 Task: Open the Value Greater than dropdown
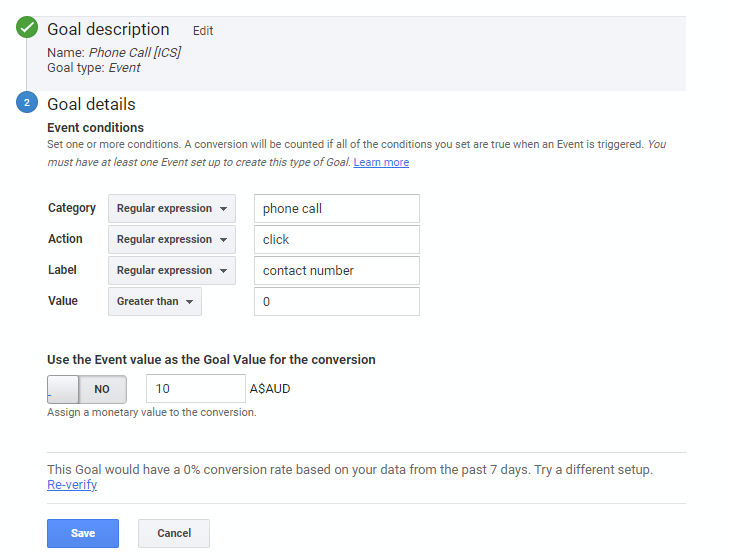click(155, 301)
